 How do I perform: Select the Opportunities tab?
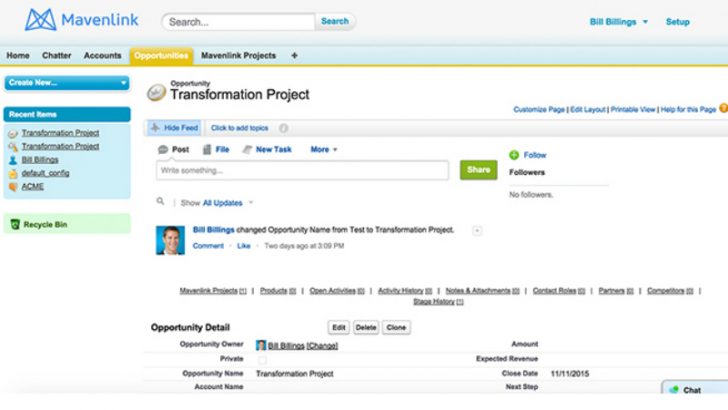[x=161, y=55]
